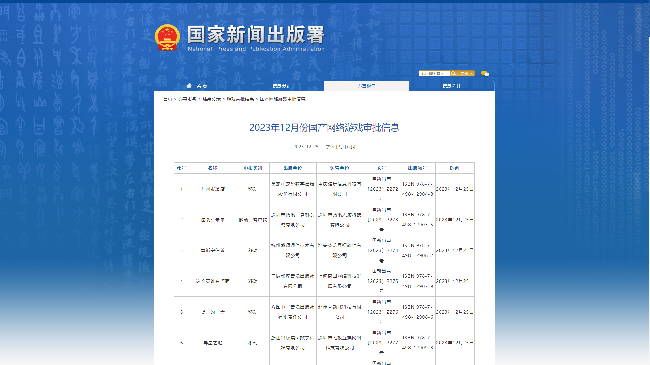Click the ISBN number cell in table row 1
Viewport: 650px width, 365px height.
(x=417, y=189)
